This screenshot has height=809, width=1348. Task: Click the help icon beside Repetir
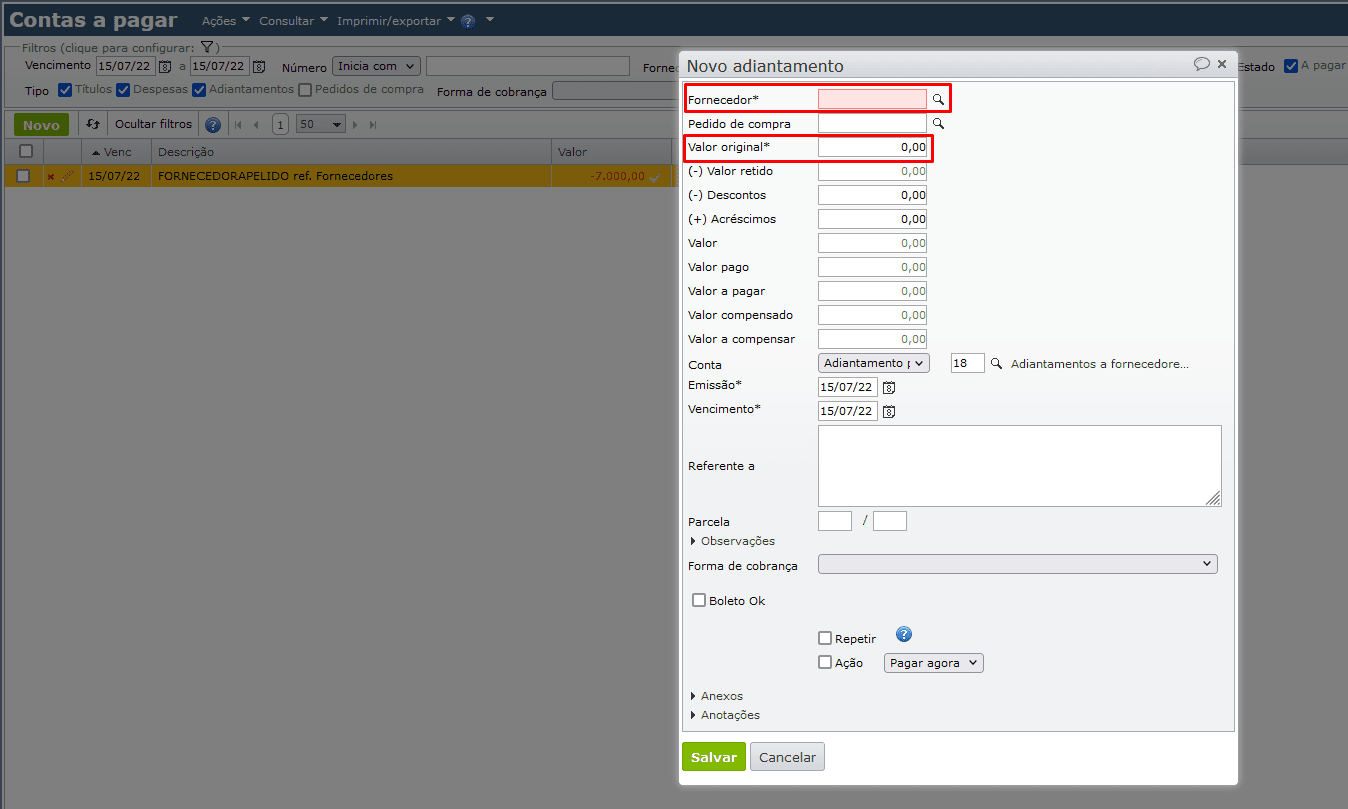(x=904, y=635)
